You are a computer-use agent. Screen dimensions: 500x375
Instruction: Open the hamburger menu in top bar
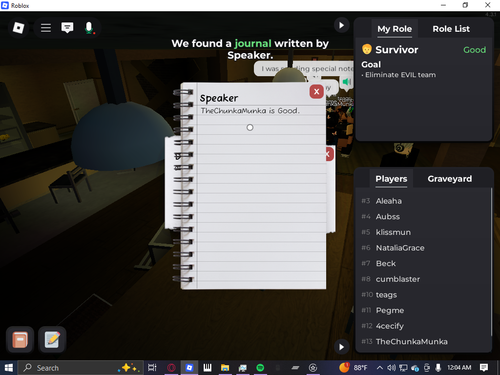pos(46,28)
